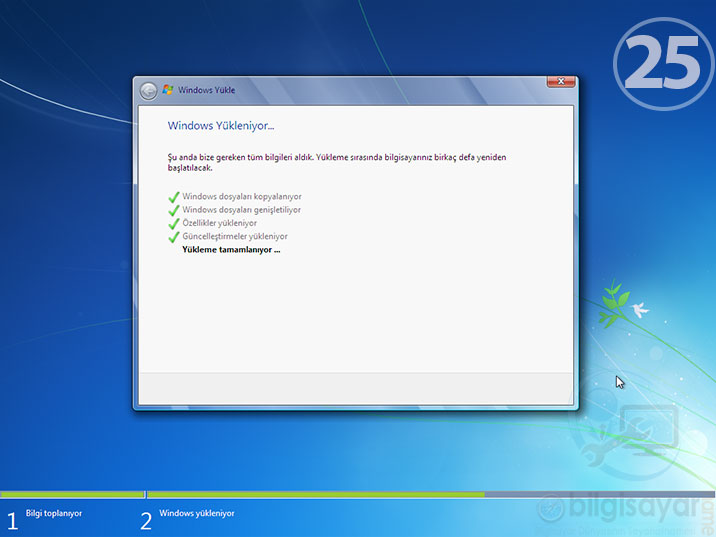
Task: Select the text Güncelleştirmeler yükleniyor
Action: (x=235, y=236)
